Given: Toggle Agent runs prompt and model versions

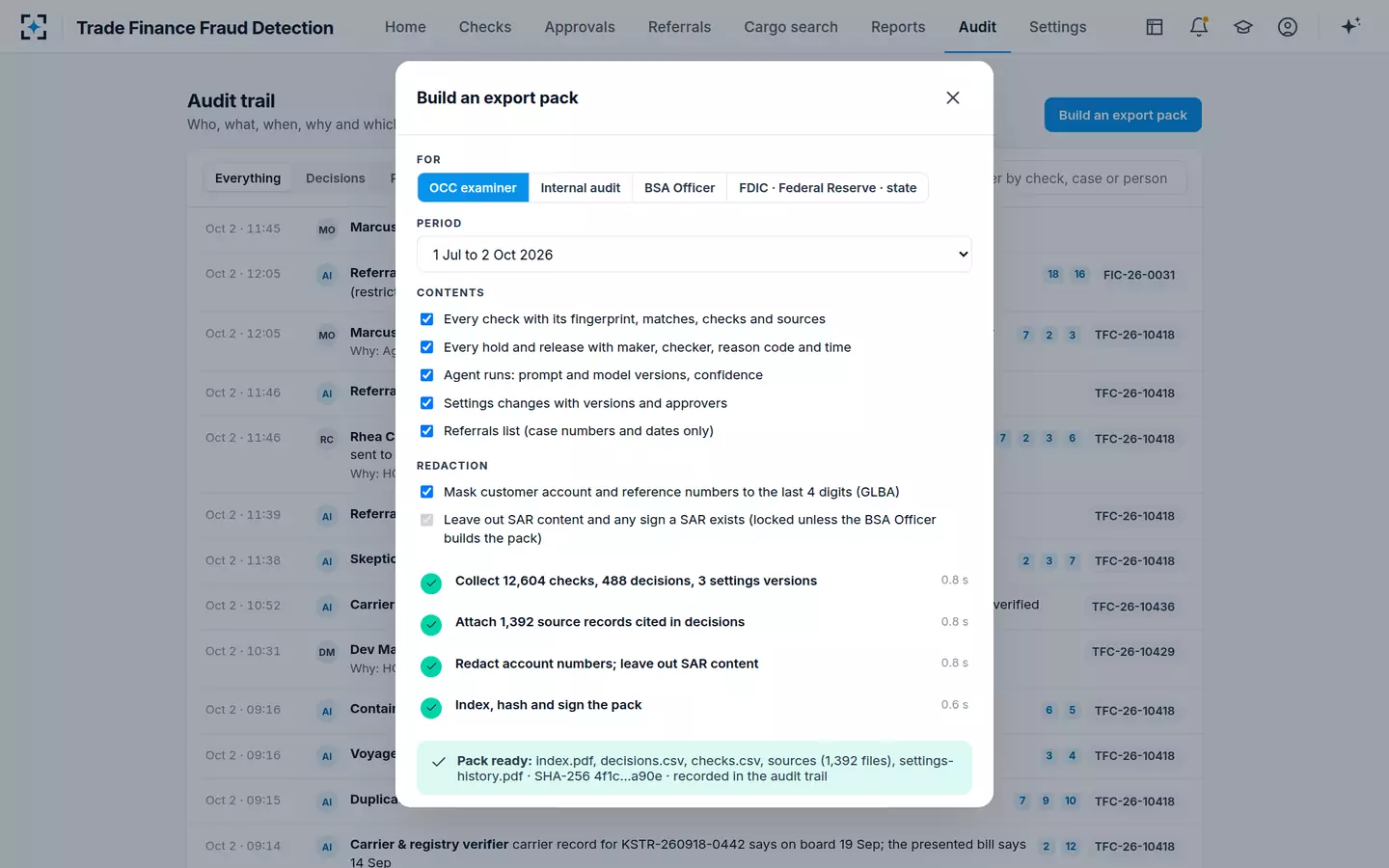Looking at the screenshot, I should click(x=426, y=375).
